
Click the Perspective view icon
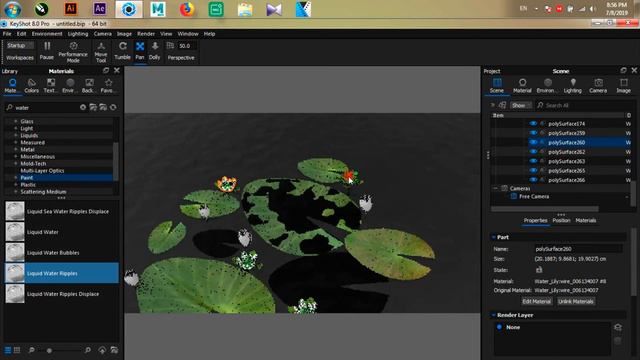[x=170, y=46]
